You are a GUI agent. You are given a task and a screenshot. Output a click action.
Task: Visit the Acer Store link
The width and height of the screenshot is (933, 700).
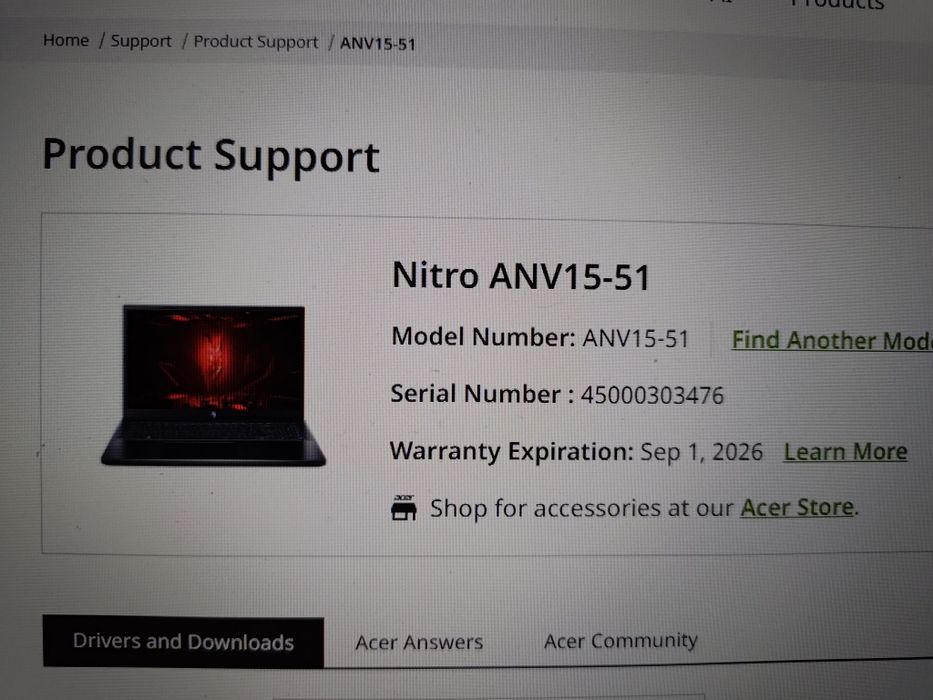797,507
